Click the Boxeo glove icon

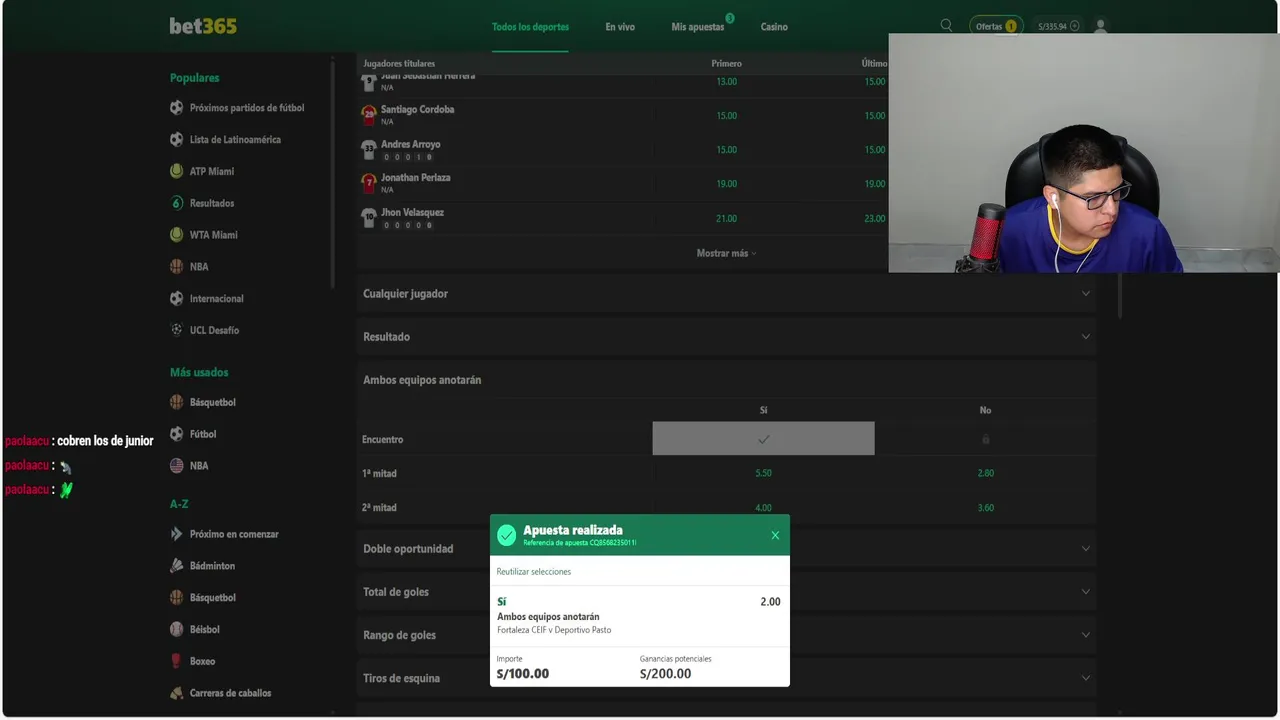coord(177,661)
